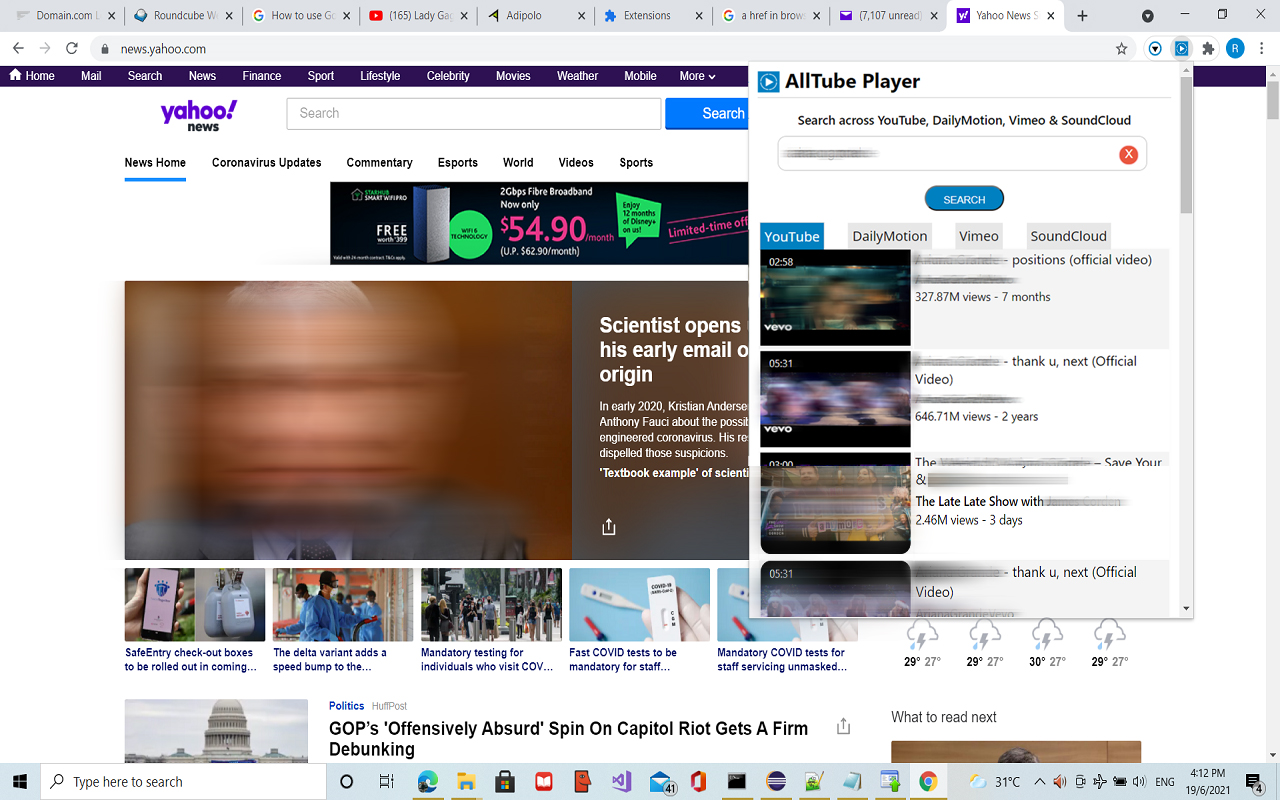Open Chrome's three-dot menu
The height and width of the screenshot is (800, 1280).
click(x=1262, y=47)
